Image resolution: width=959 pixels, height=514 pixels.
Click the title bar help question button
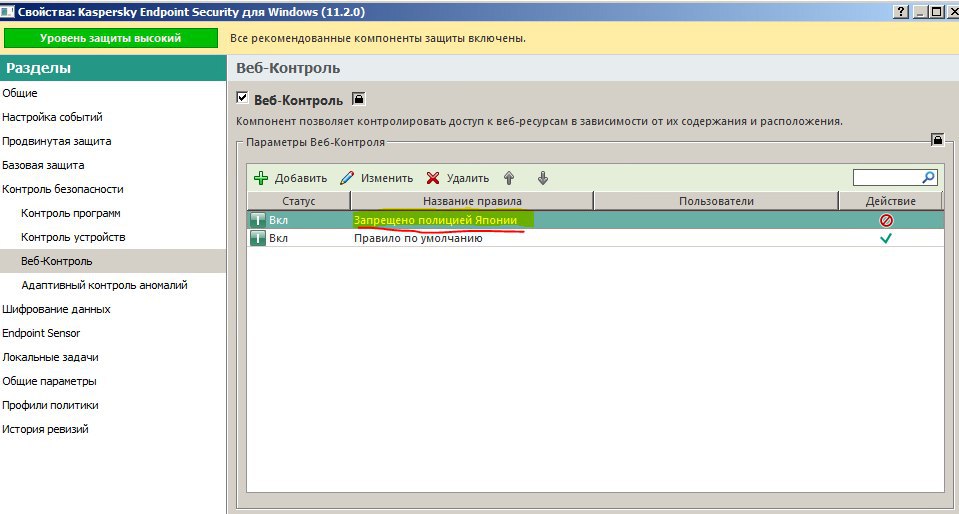tap(901, 12)
